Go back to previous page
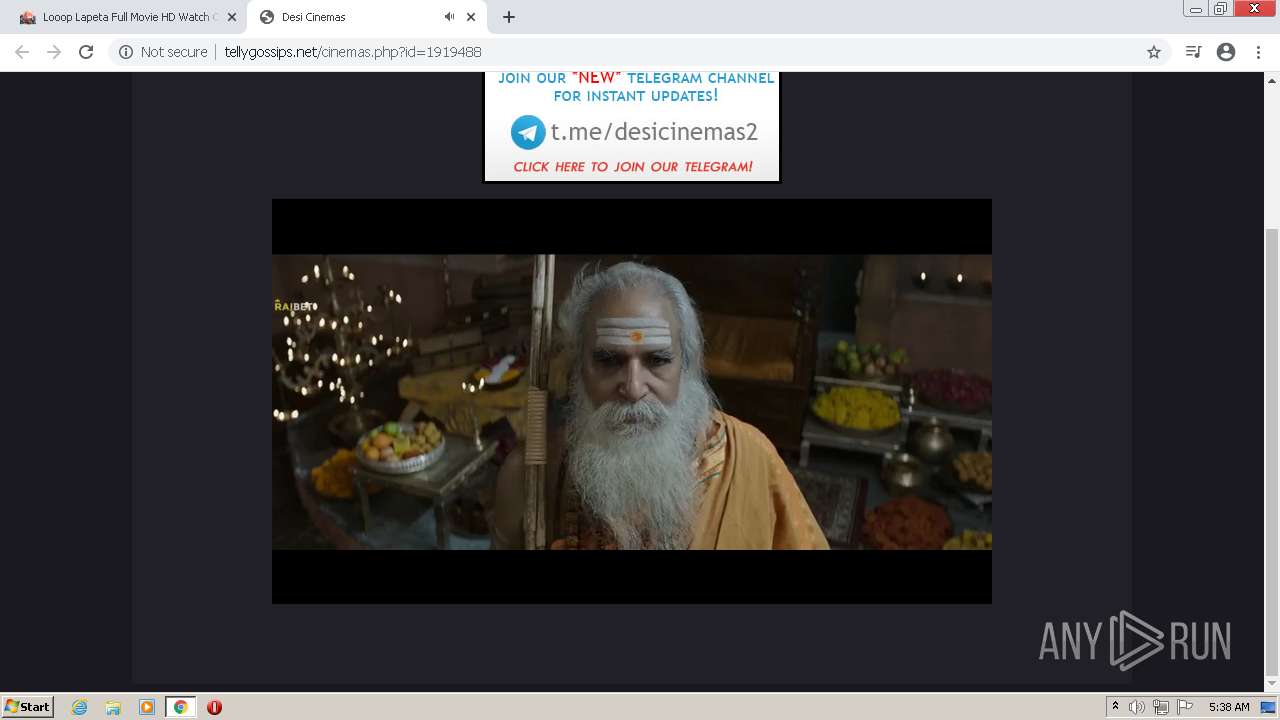This screenshot has height=720, width=1280. (x=22, y=52)
